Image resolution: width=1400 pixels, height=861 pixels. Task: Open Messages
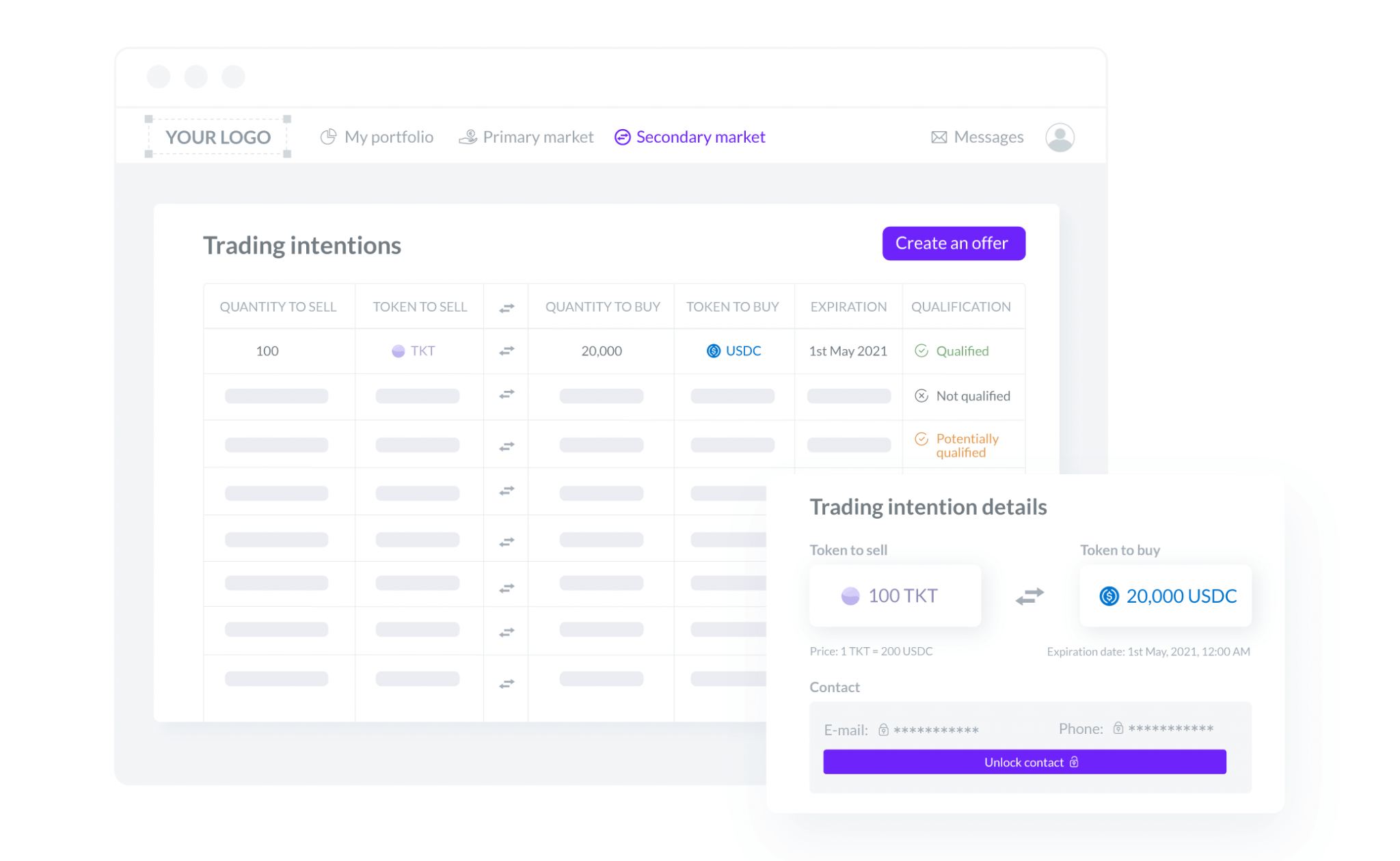click(x=978, y=137)
